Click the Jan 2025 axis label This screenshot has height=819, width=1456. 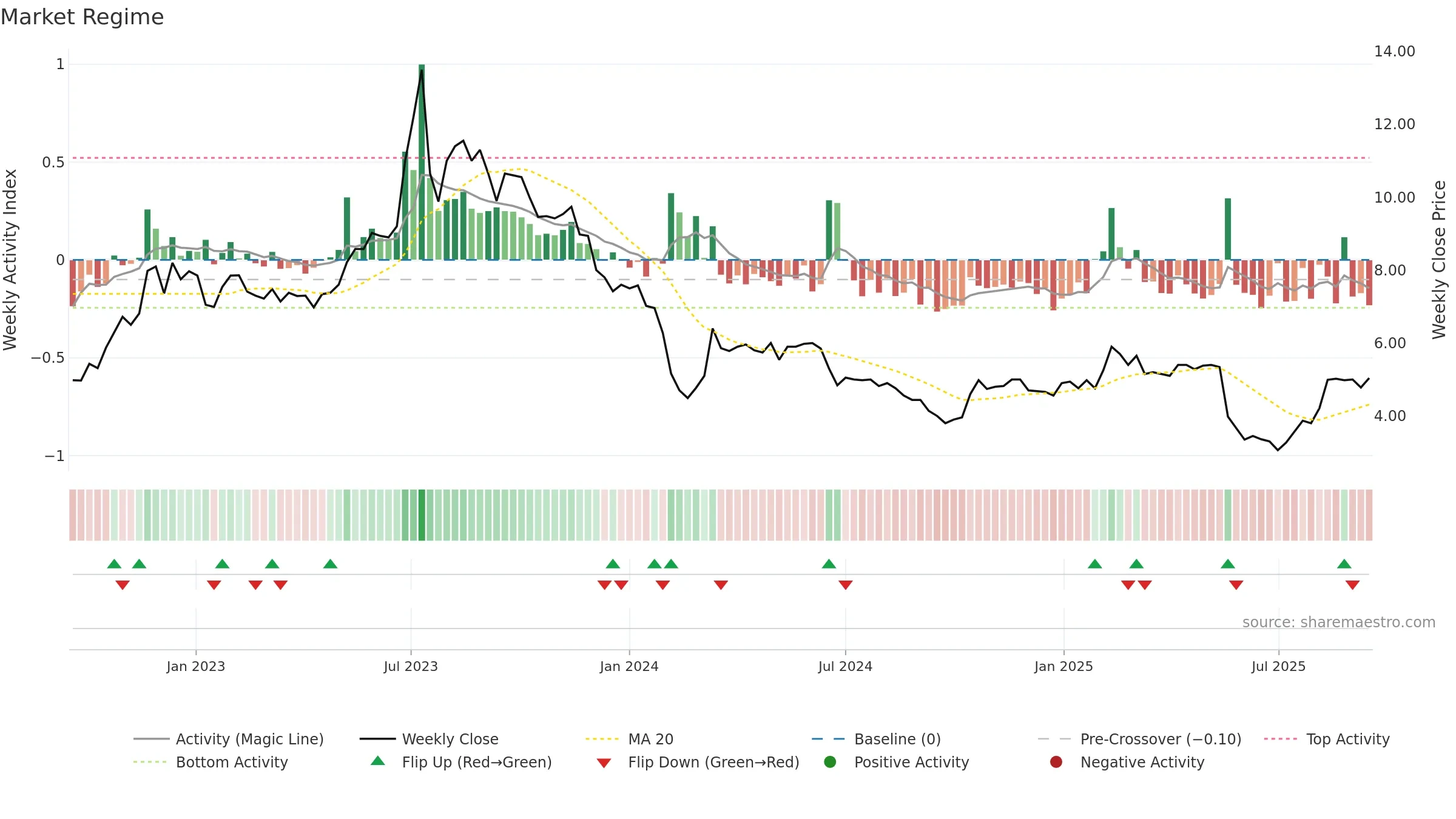[1063, 667]
